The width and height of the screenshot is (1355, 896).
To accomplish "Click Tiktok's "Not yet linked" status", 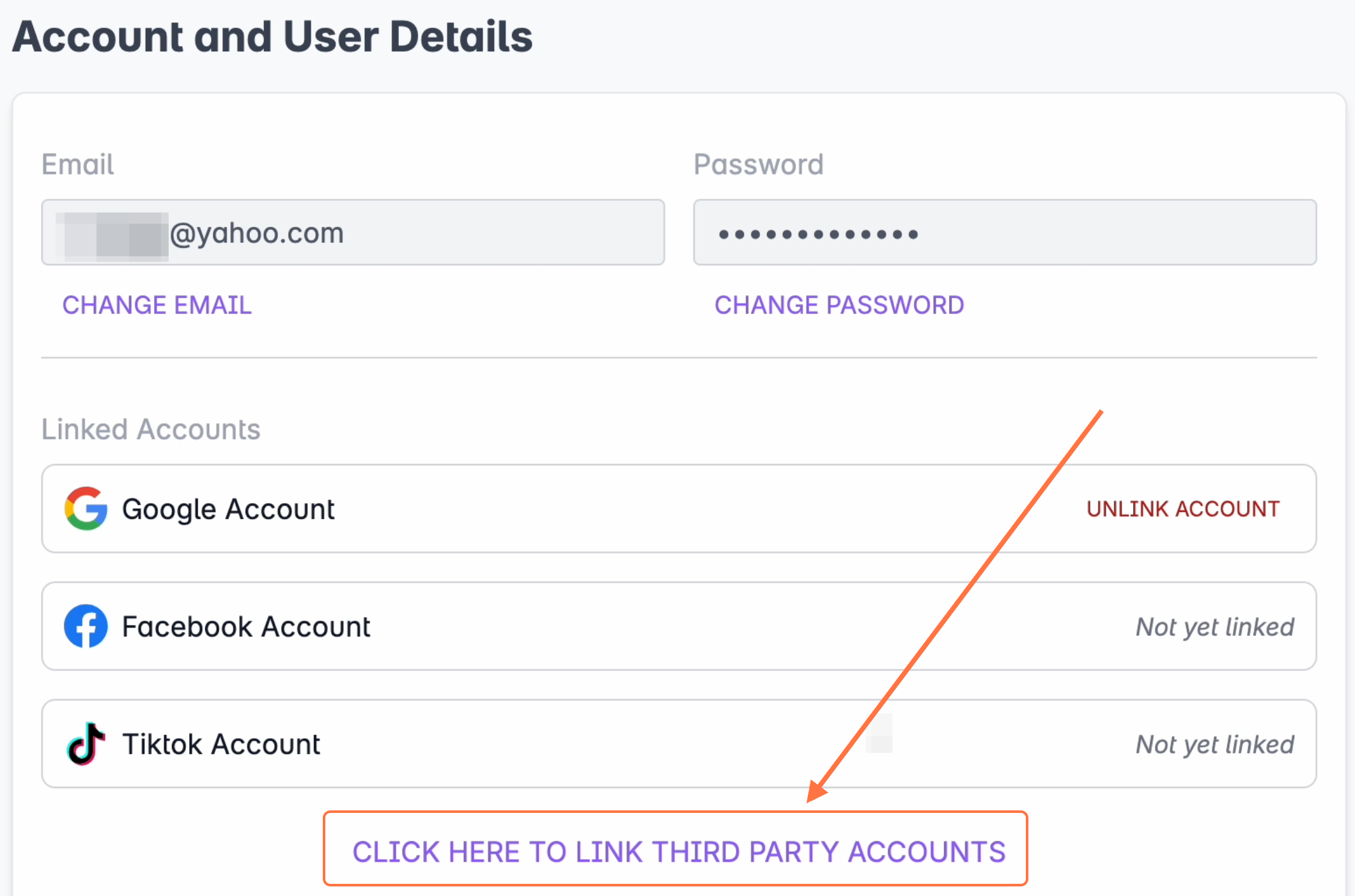I will [x=1214, y=745].
